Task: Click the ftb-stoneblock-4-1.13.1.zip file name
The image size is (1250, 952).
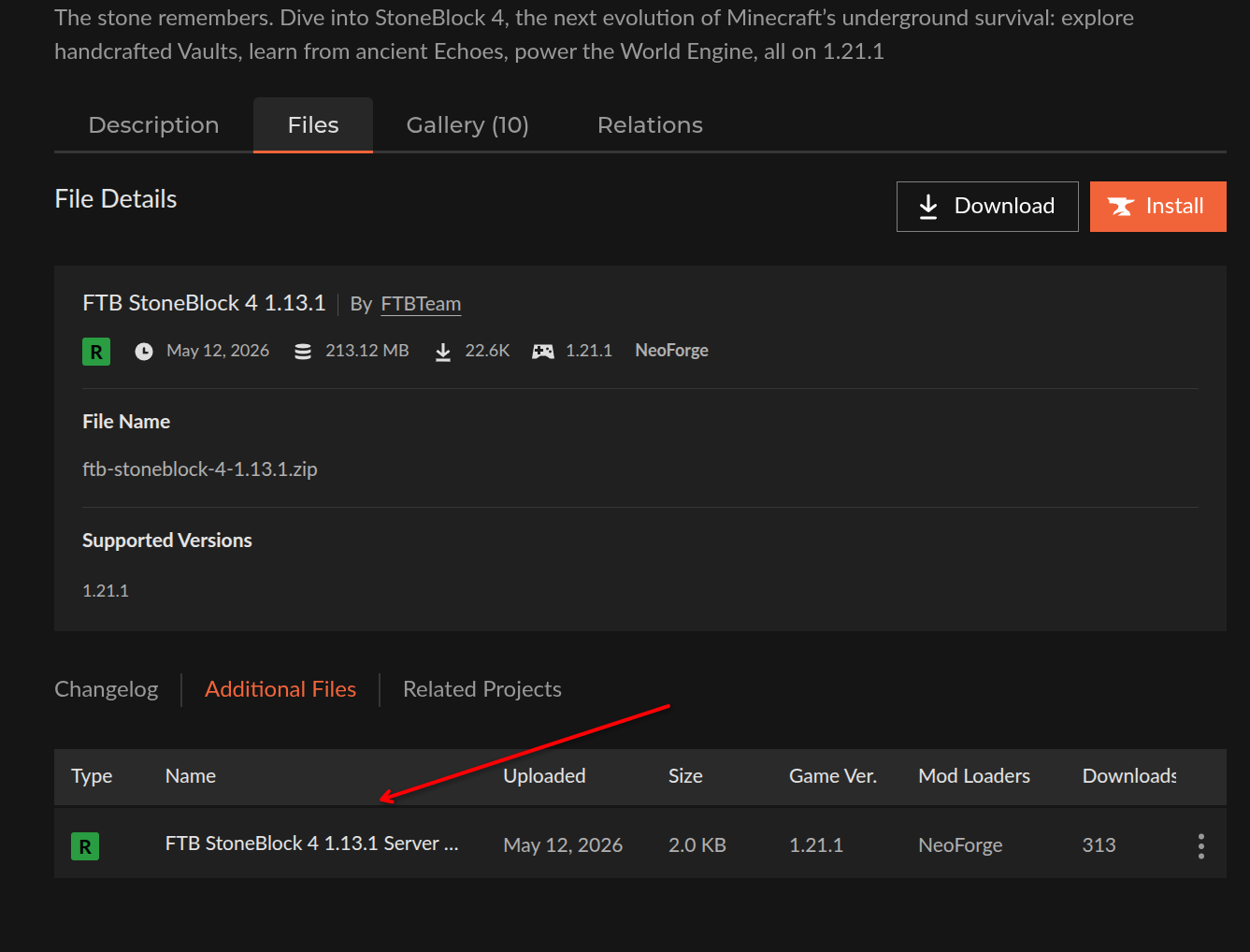Action: coord(200,469)
